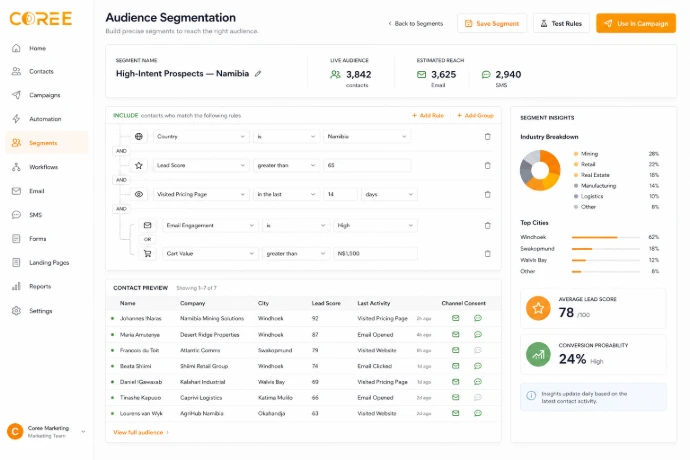Click the info icon in insights notice
690x460 pixels.
coord(531,395)
